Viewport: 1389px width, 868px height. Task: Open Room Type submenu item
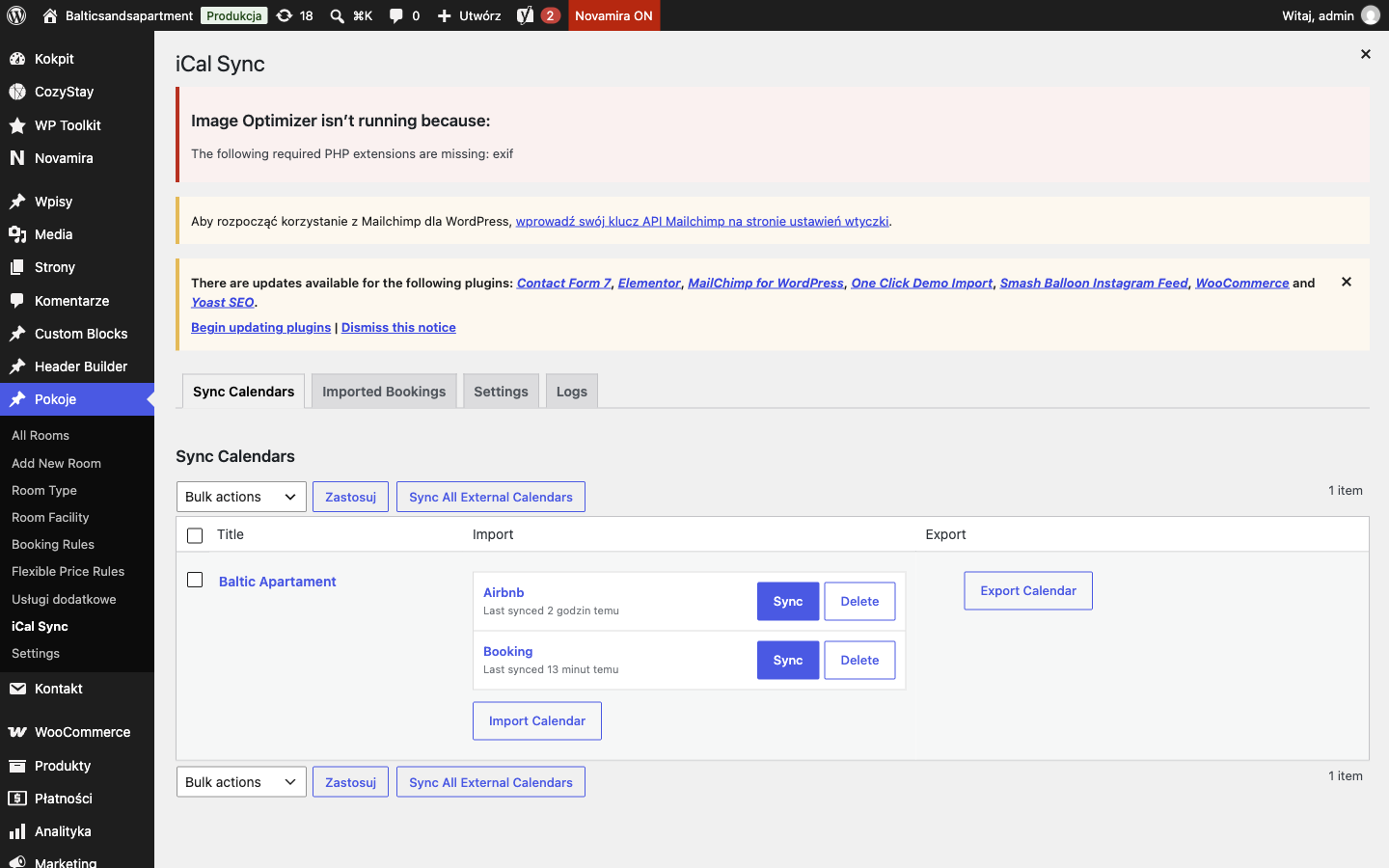44,490
